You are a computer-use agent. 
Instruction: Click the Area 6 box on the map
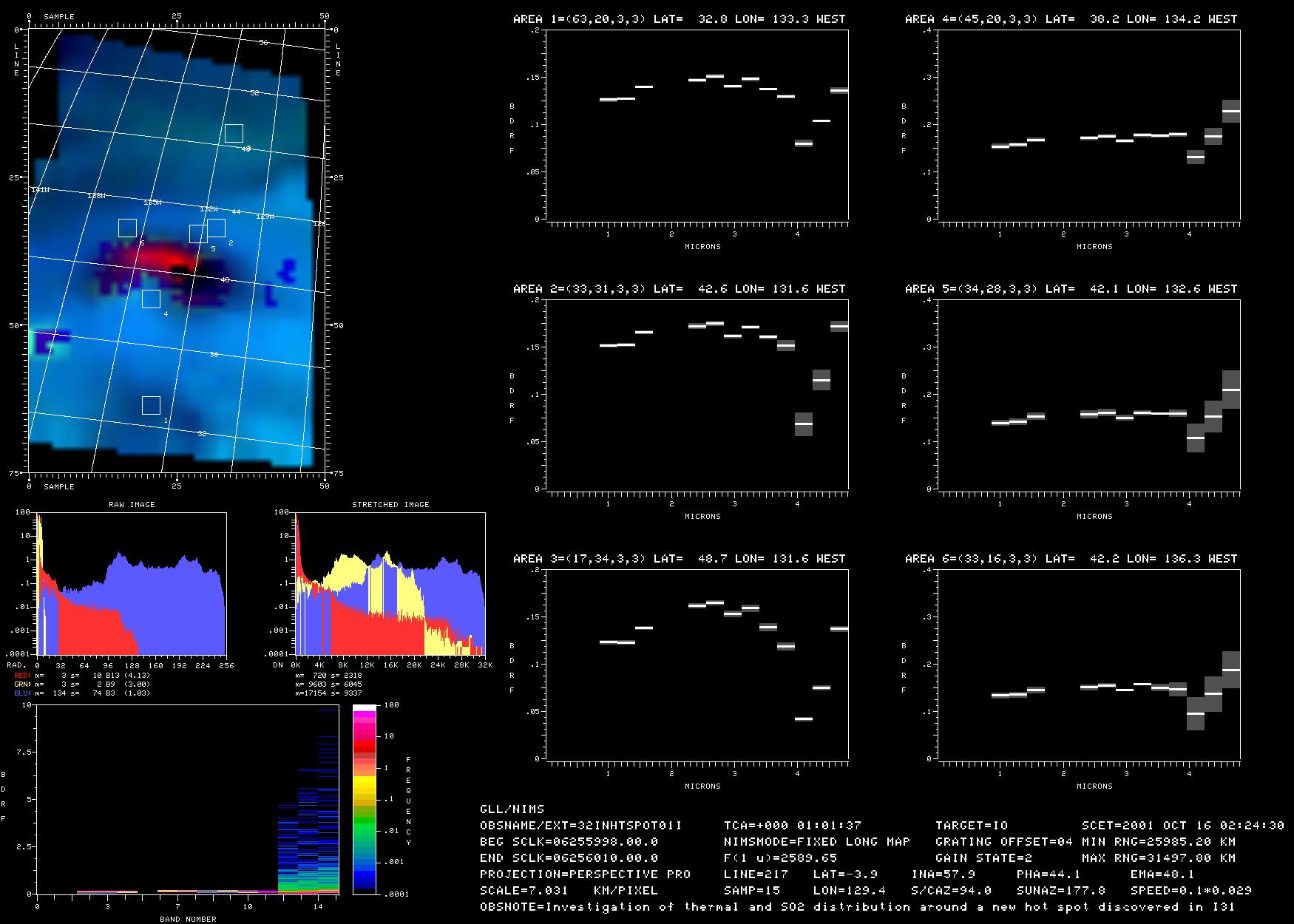pos(127,228)
